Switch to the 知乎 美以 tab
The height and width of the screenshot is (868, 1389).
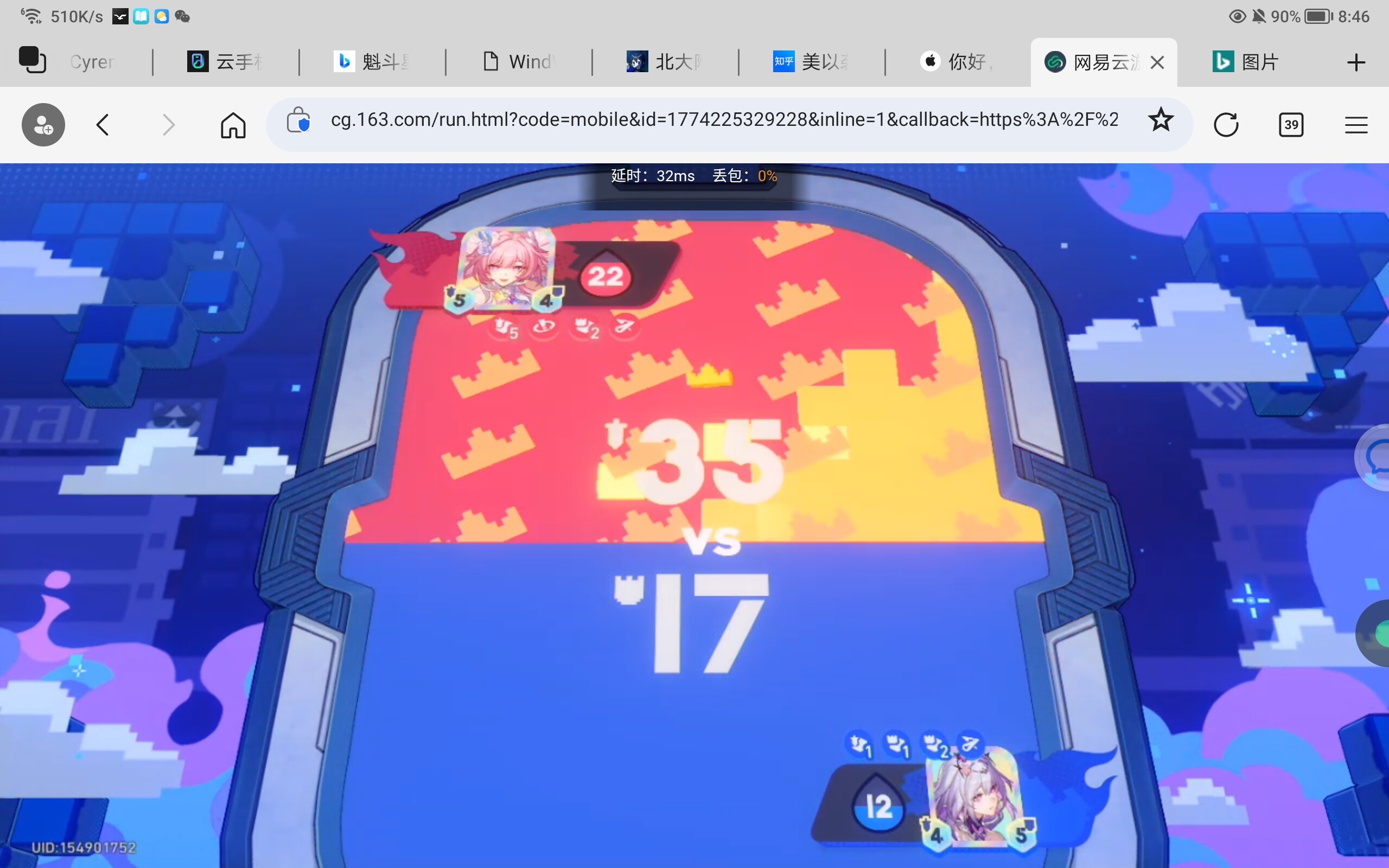tap(811, 61)
